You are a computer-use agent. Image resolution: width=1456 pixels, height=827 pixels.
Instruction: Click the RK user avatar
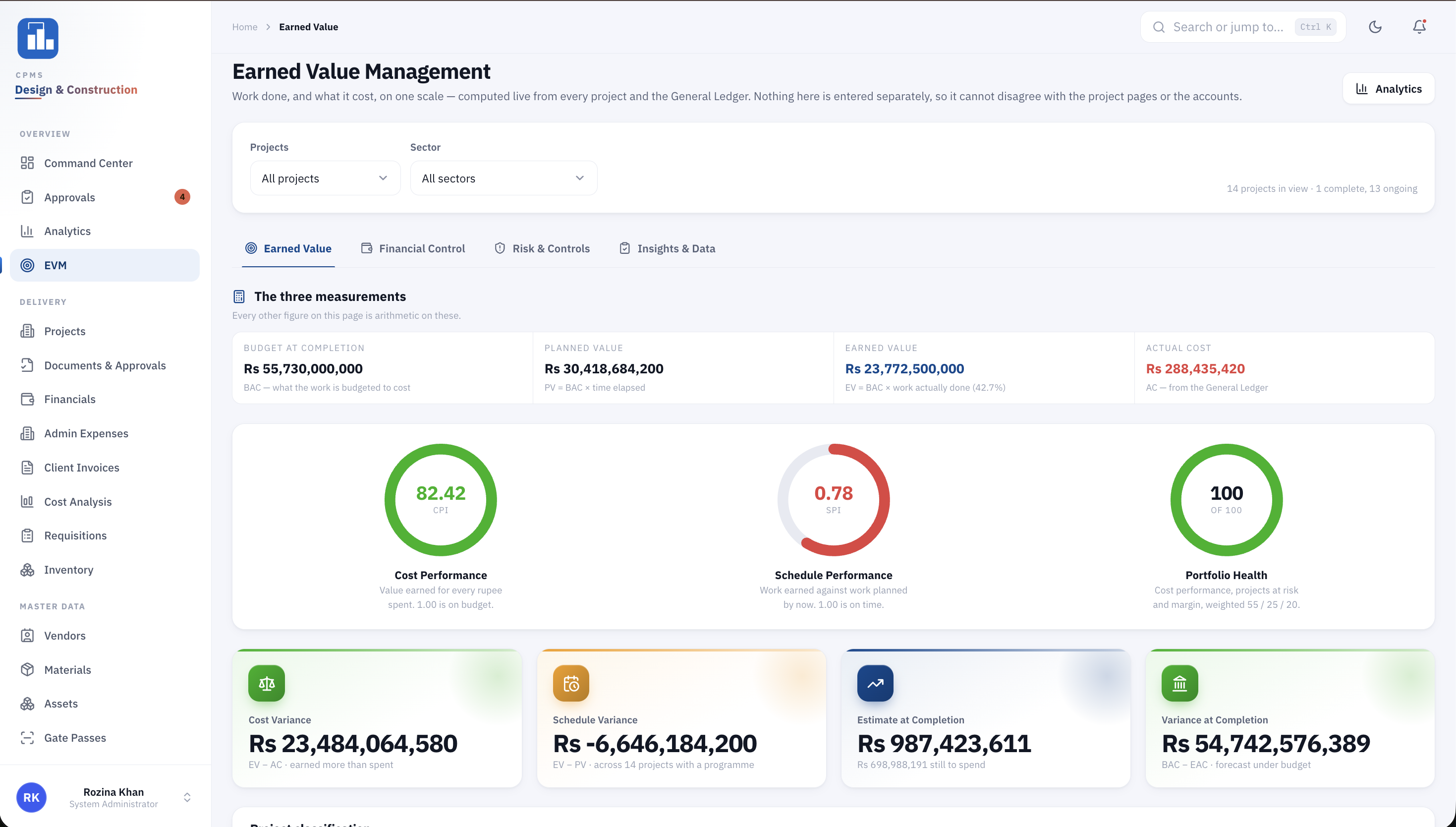(31, 797)
